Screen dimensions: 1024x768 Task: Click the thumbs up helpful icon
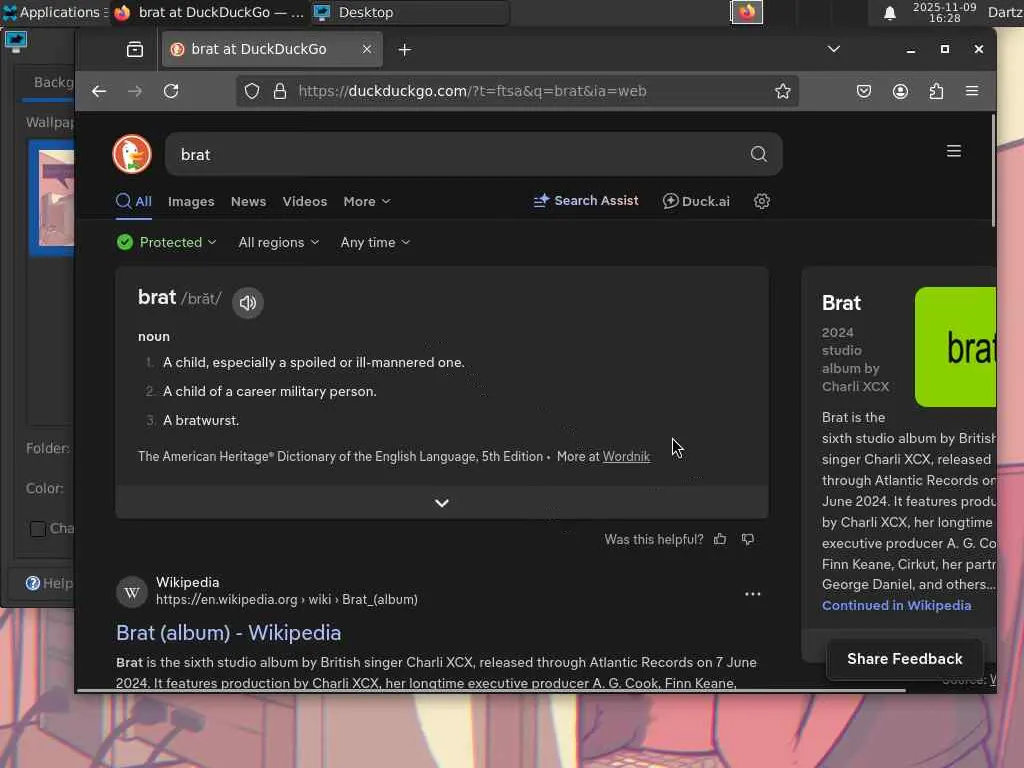pos(720,539)
